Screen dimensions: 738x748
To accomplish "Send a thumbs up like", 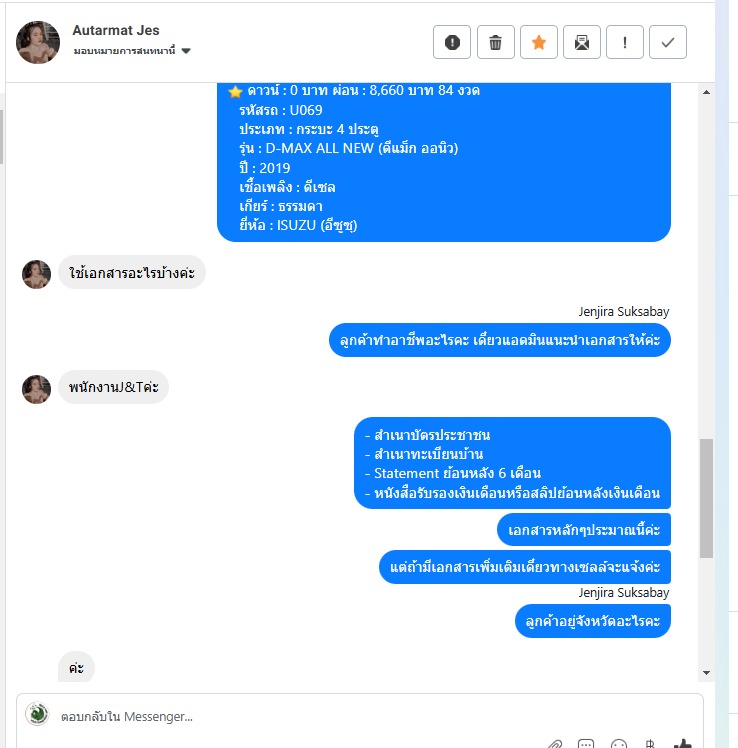I will coord(683,744).
